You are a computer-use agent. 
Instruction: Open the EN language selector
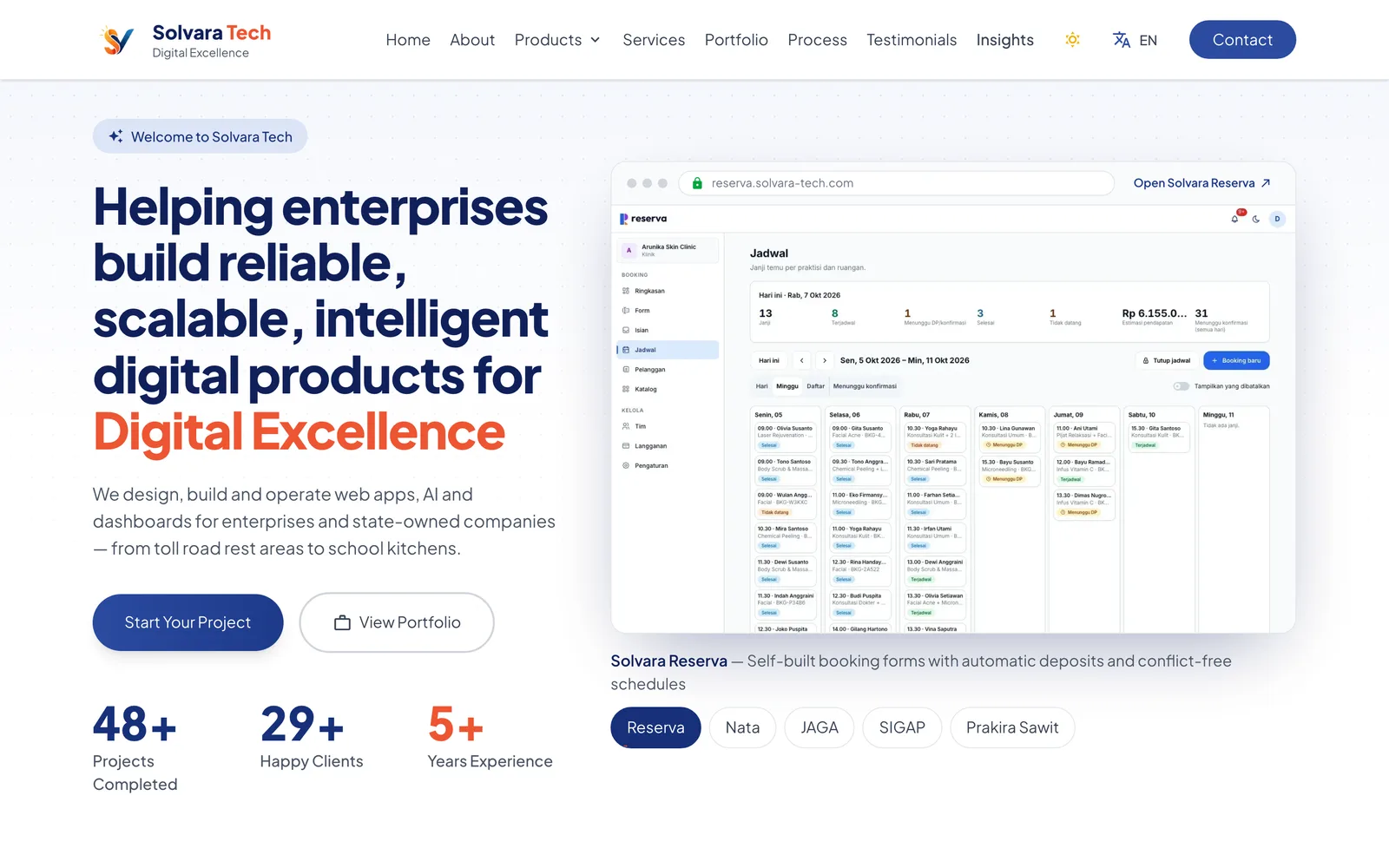tap(1136, 40)
